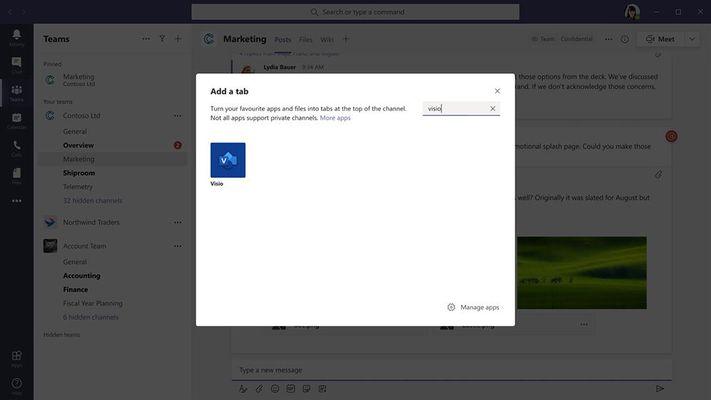Open the message Format tool
Screen dimensions: 711x400
pos(243,389)
